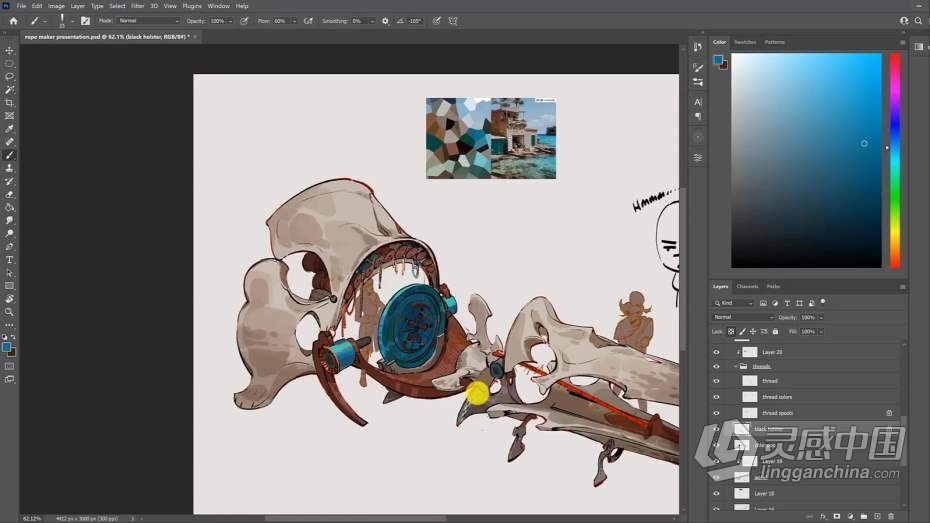
Task: Delete layer using the trash icon
Action: [x=891, y=516]
